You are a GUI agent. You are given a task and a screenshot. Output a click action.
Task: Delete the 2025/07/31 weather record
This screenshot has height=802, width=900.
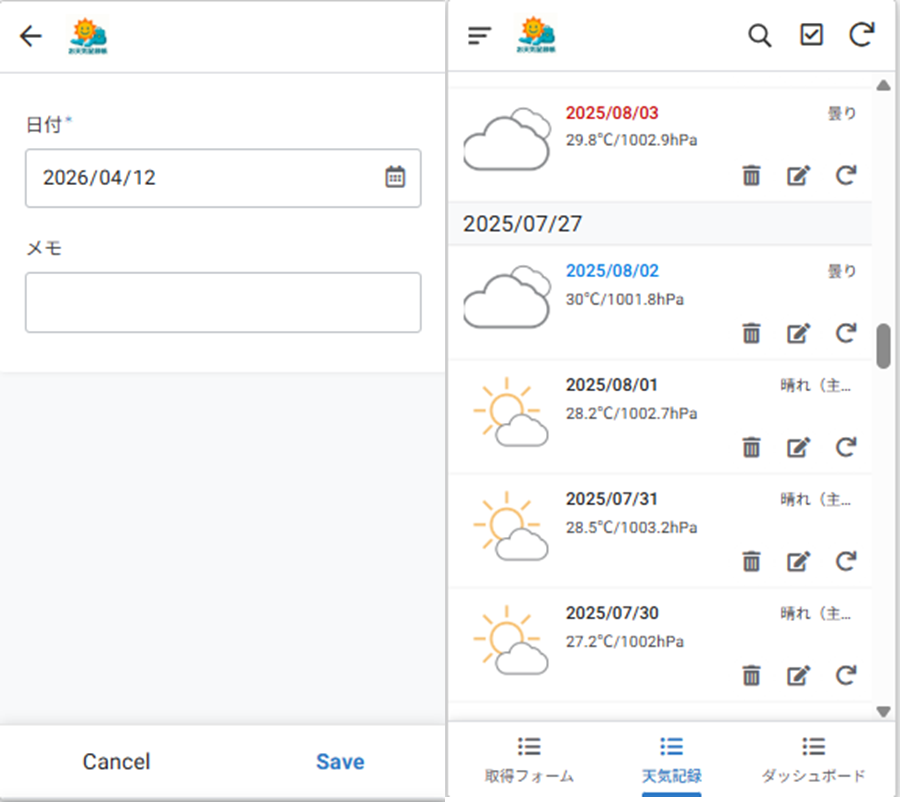pyautogui.click(x=751, y=561)
